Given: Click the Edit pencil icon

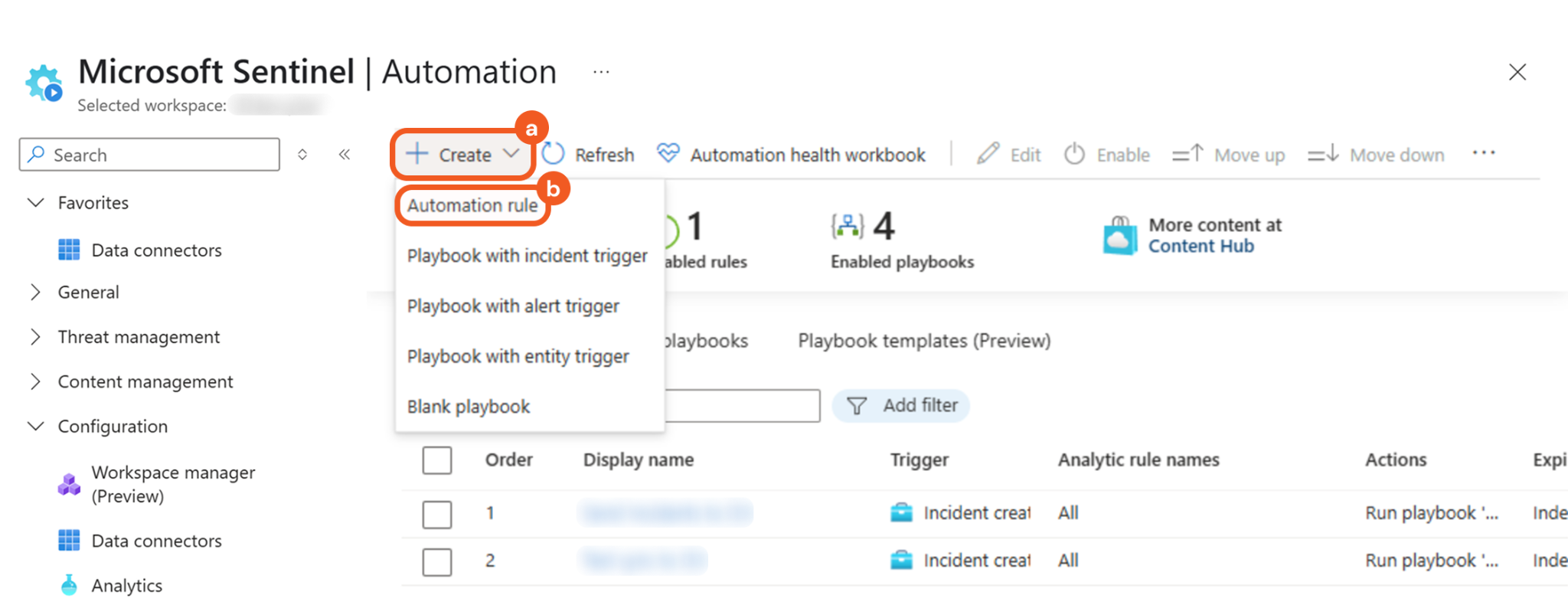Looking at the screenshot, I should (x=988, y=154).
